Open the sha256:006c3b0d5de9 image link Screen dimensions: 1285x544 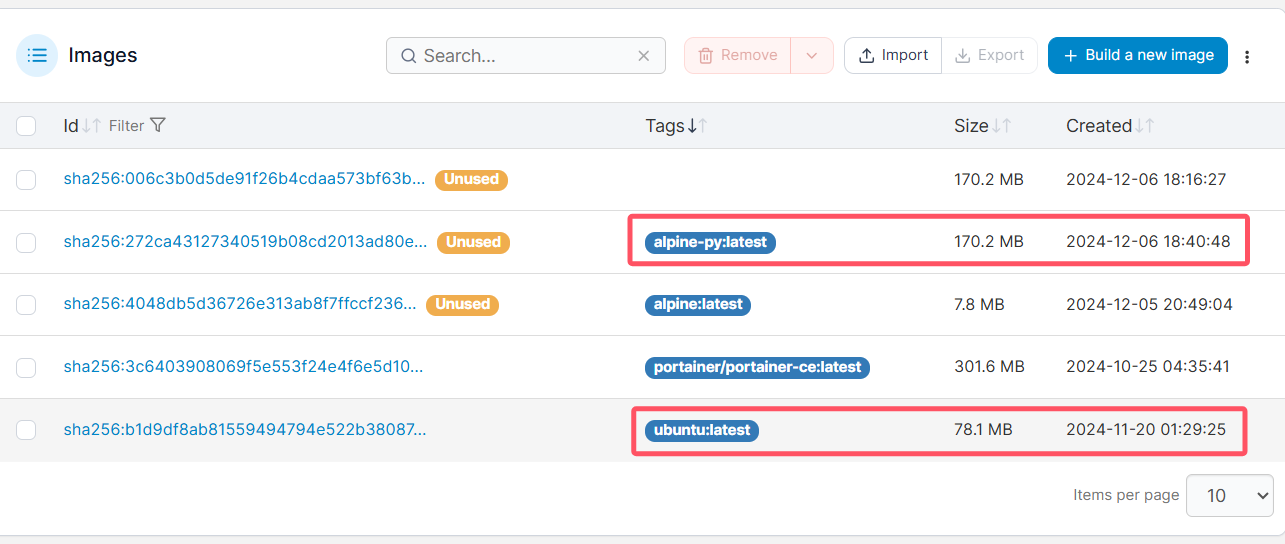[244, 180]
